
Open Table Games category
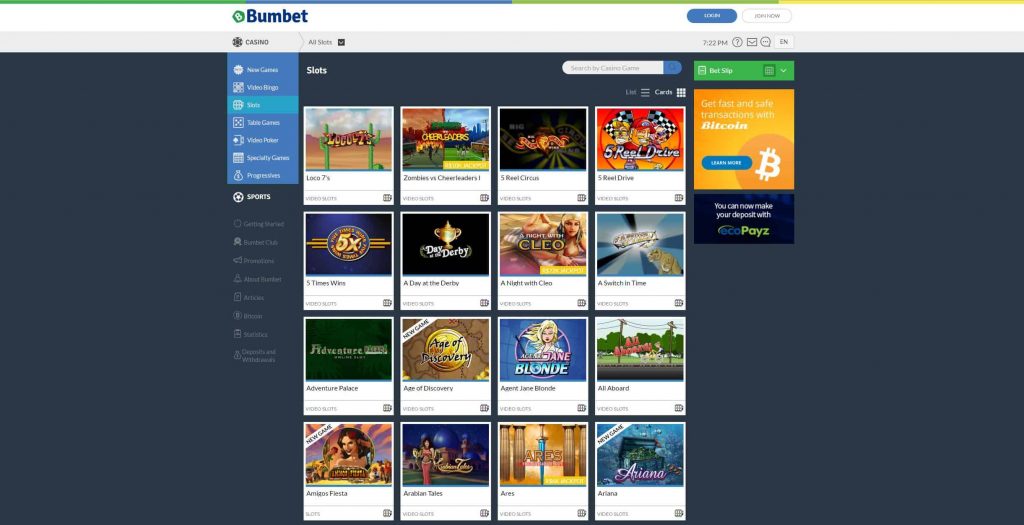(263, 123)
